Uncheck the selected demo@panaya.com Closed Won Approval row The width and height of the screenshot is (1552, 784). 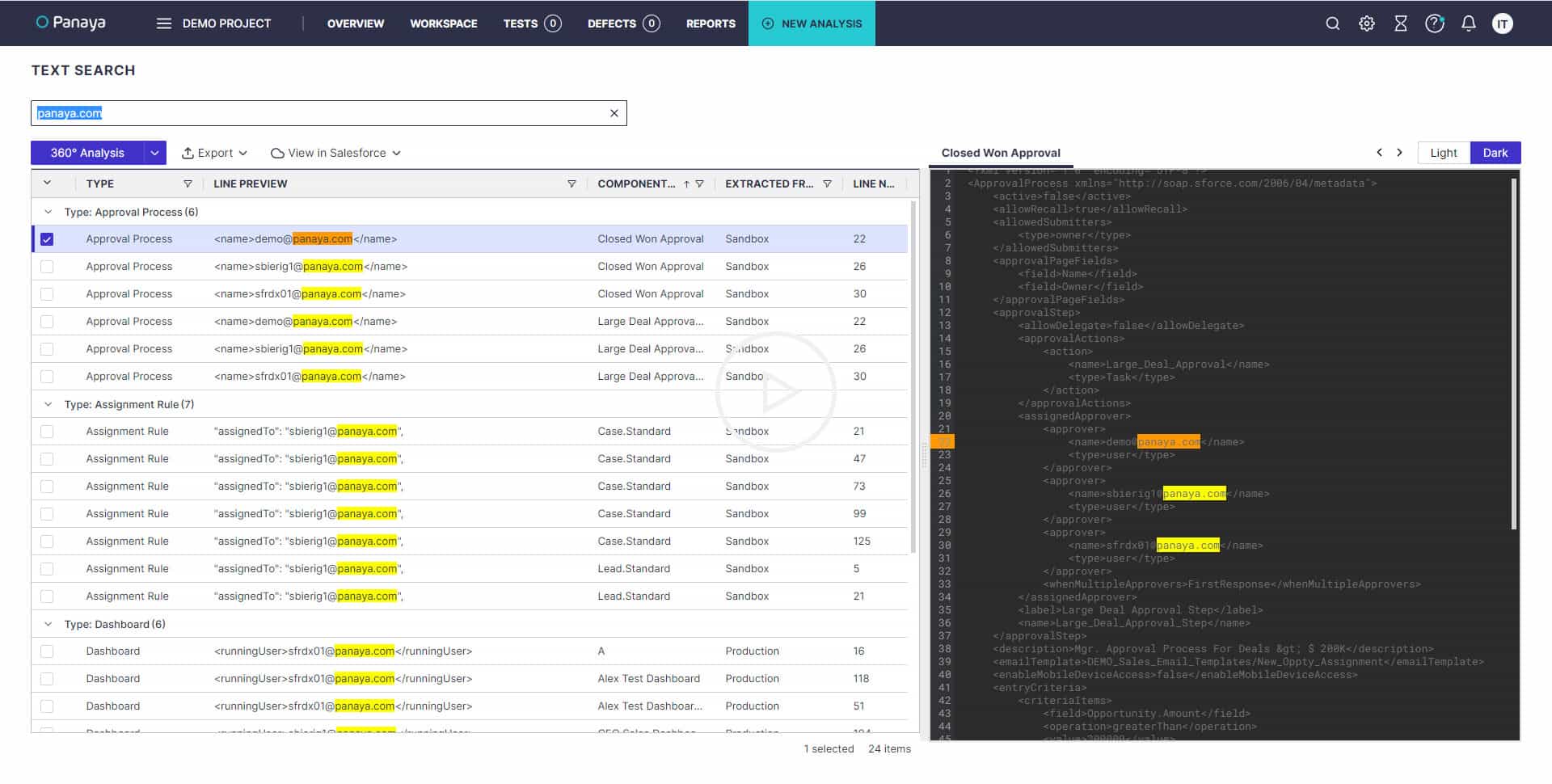47,239
